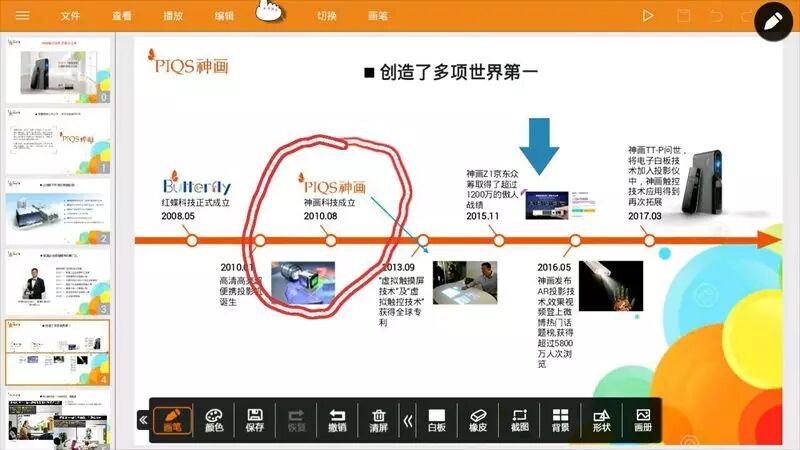Start slideshow with the play icon
This screenshot has height=450, width=800.
[647, 16]
